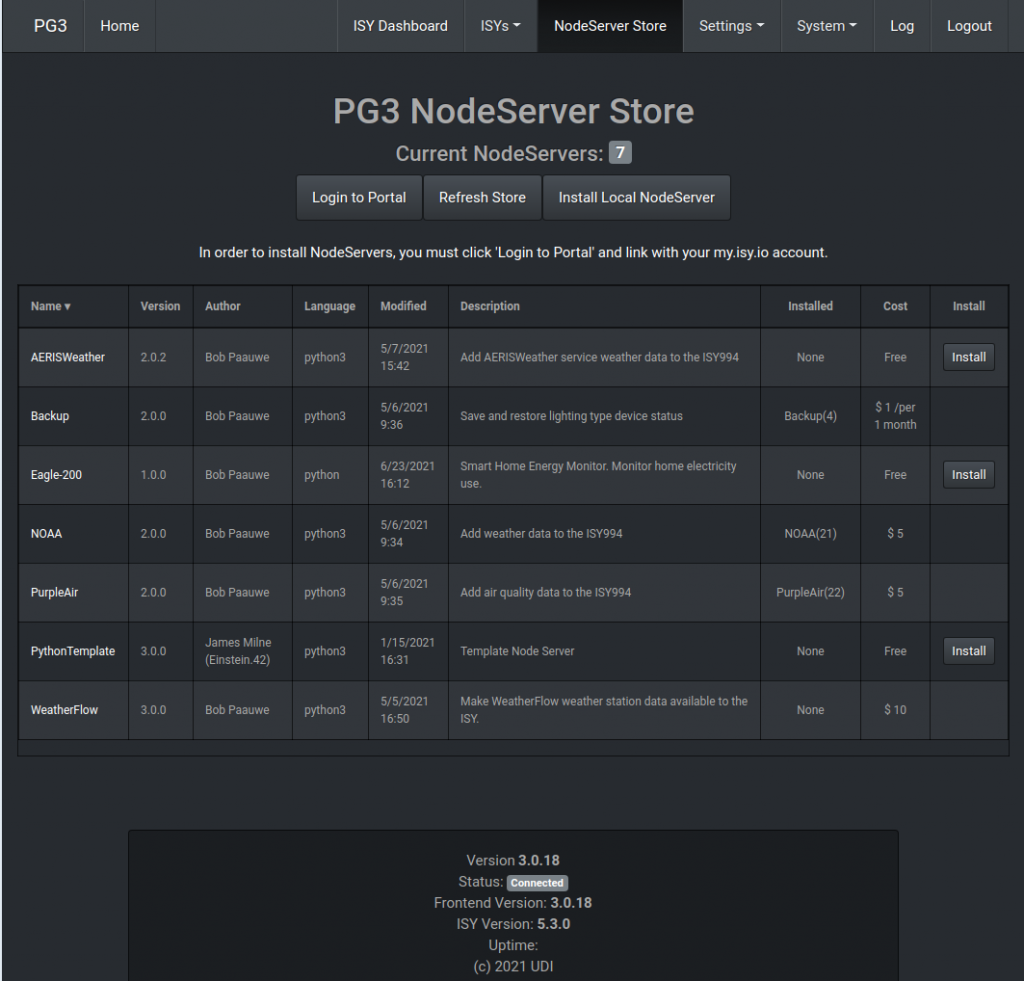Click the NOAA(21) installed entry
Image resolution: width=1024 pixels, height=981 pixels.
point(810,534)
